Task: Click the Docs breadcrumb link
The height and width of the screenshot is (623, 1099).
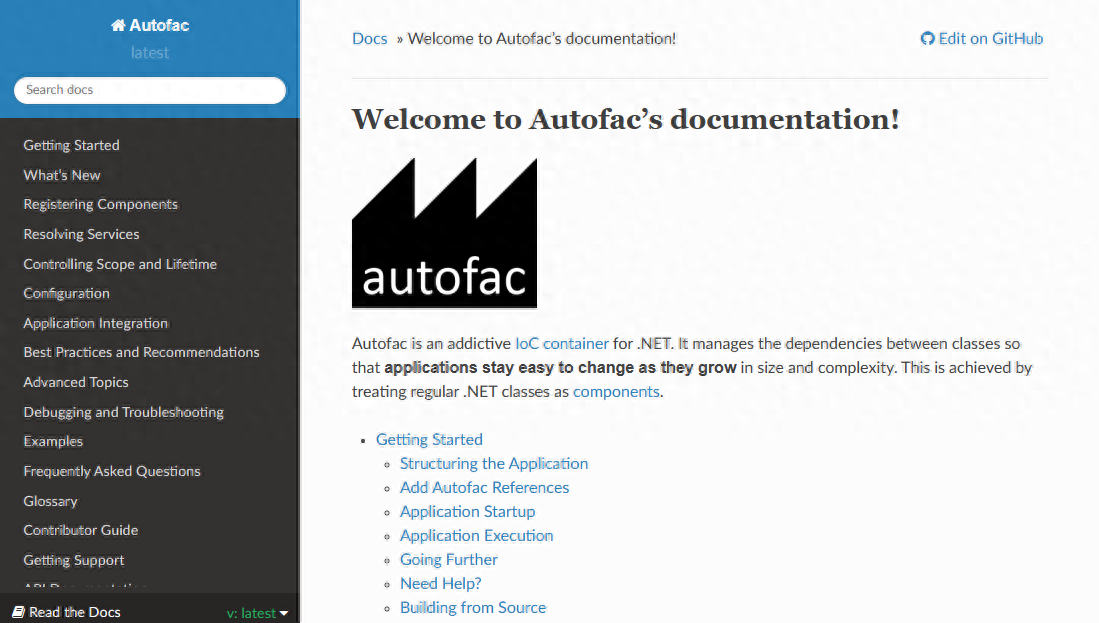Action: pyautogui.click(x=369, y=39)
